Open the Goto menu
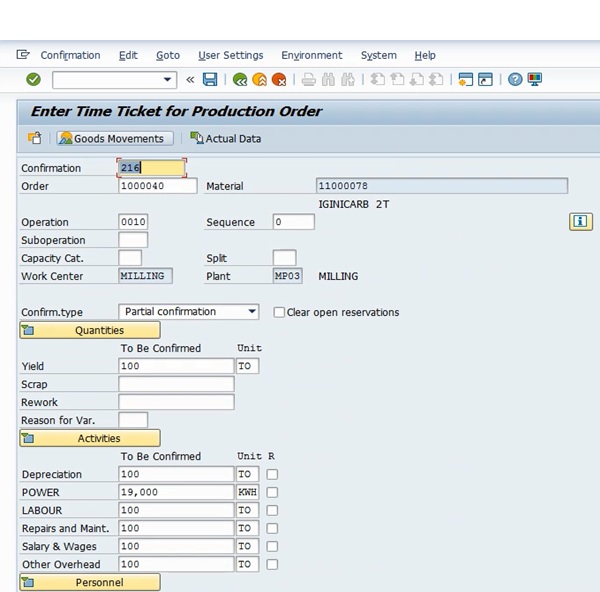 (x=168, y=55)
